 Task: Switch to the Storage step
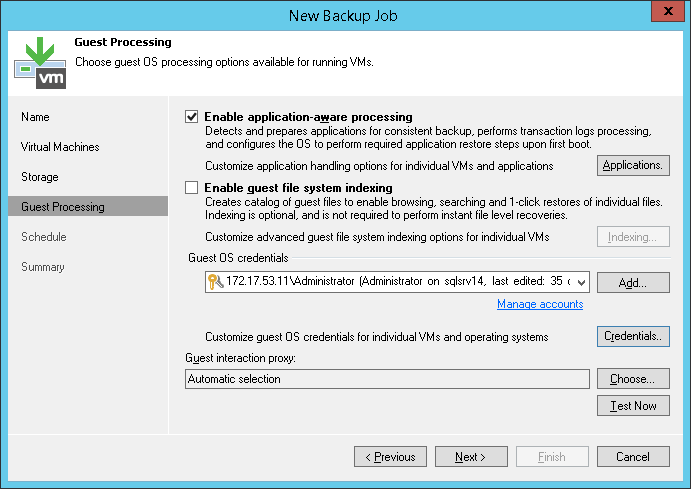(x=40, y=177)
